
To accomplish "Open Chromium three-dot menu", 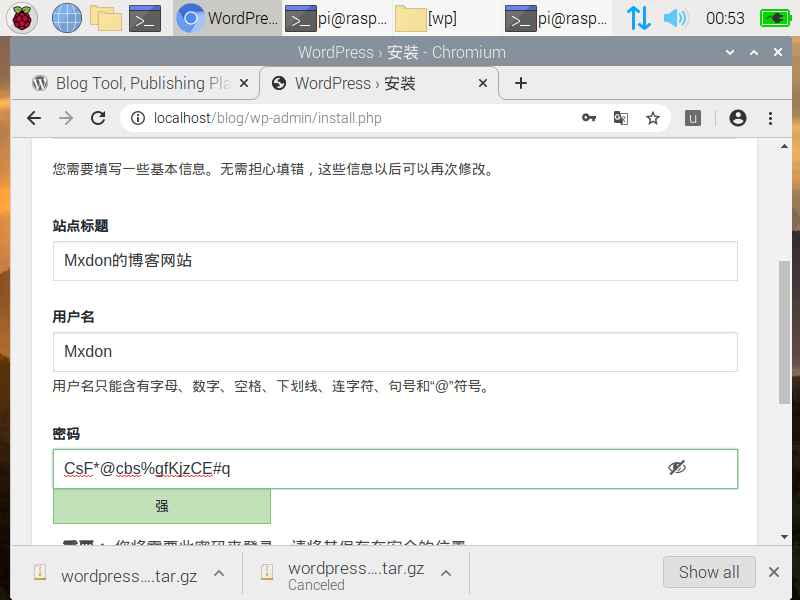I will click(x=770, y=118).
